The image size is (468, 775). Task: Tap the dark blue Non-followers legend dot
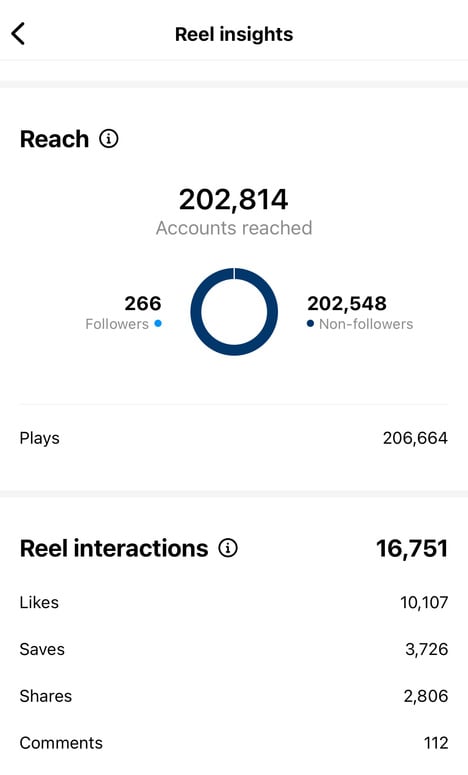click(x=310, y=324)
